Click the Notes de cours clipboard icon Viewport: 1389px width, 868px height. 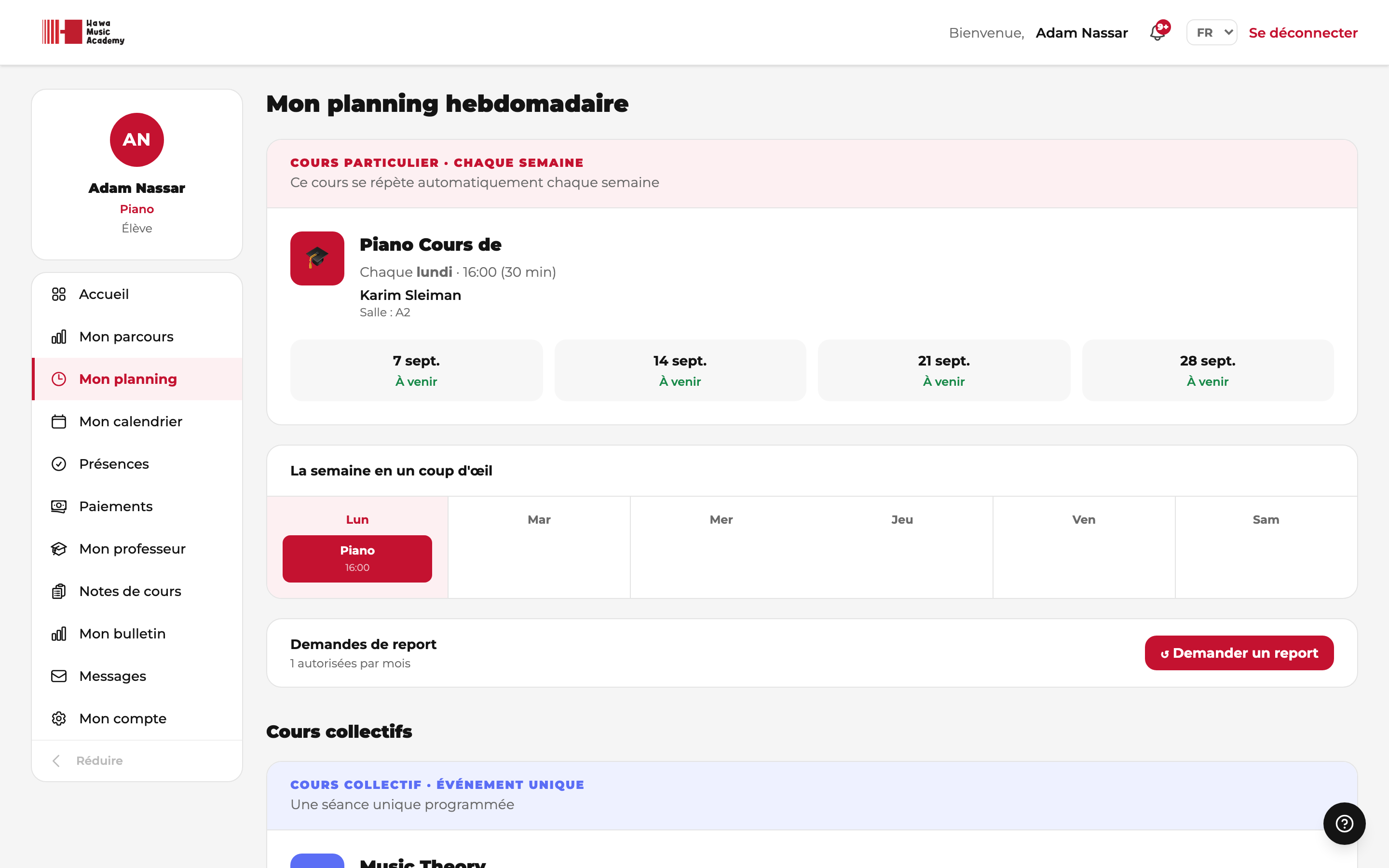[58, 591]
